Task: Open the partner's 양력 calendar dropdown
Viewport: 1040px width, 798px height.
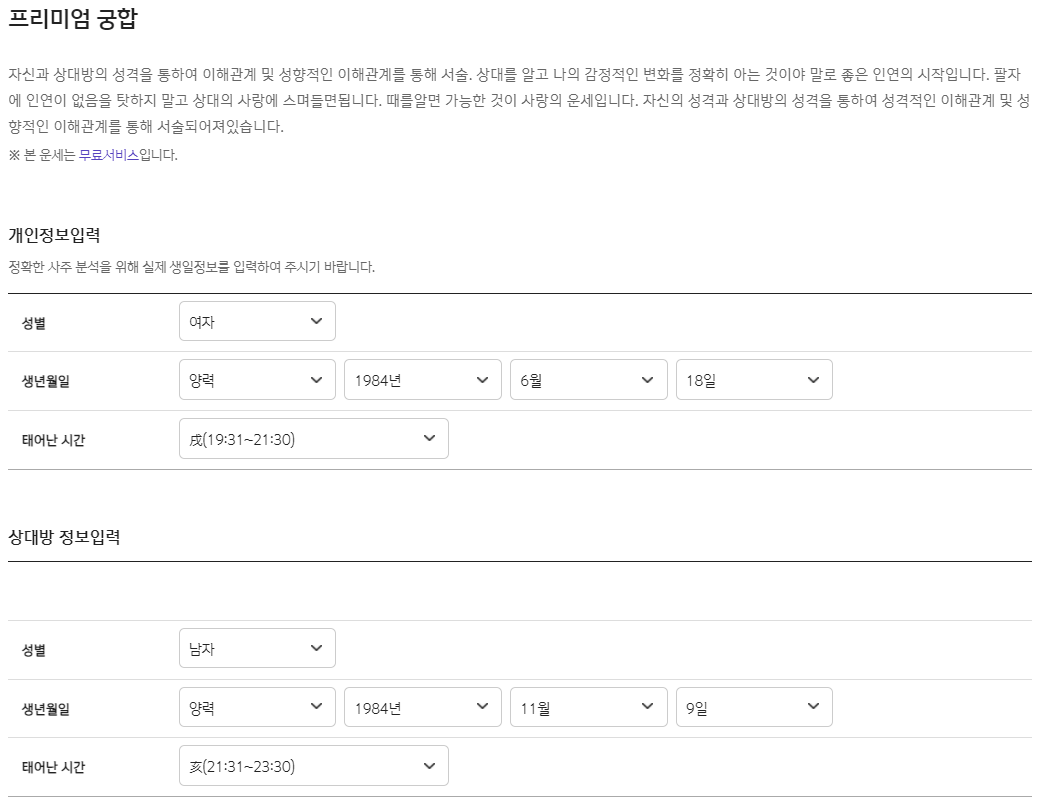Action: (257, 707)
